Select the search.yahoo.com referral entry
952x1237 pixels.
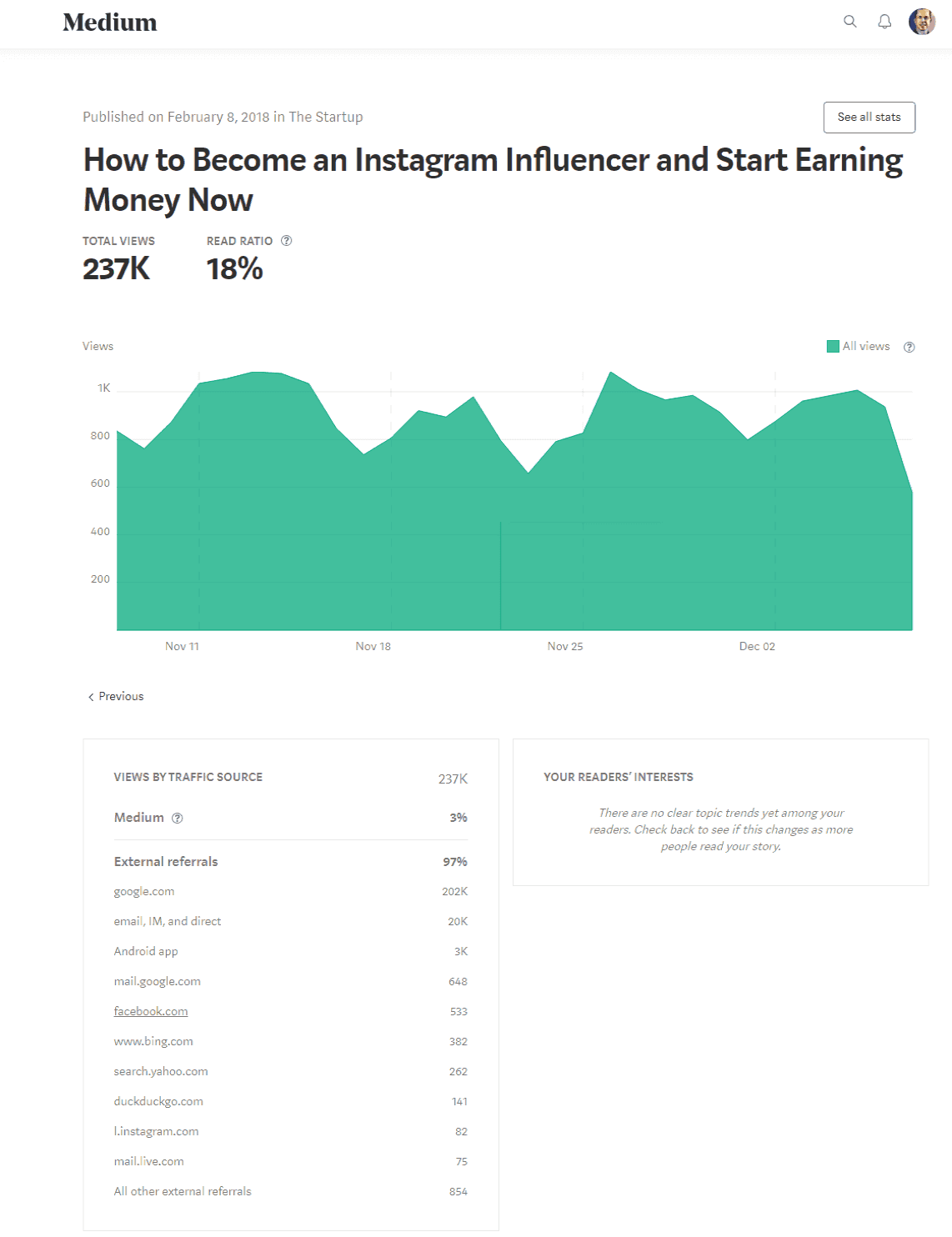click(x=161, y=1071)
